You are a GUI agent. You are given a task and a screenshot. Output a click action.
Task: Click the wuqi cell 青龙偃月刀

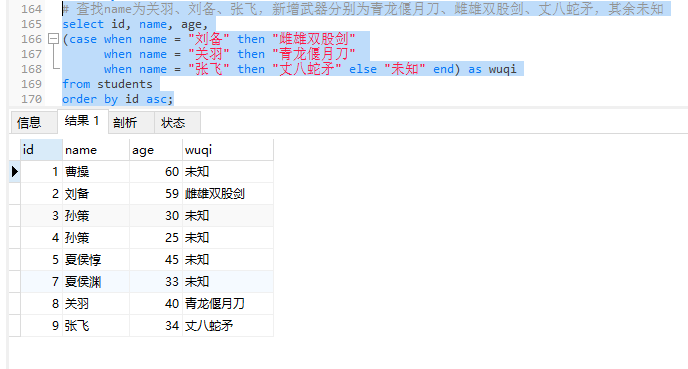click(228, 303)
